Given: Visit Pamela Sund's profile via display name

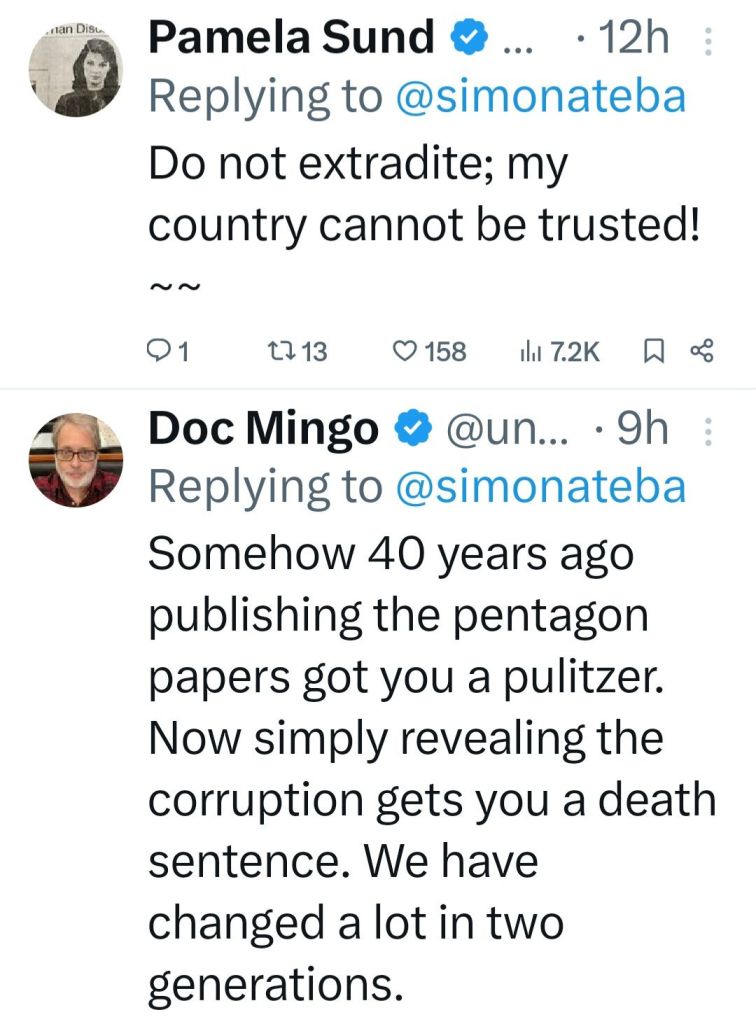Looking at the screenshot, I should click(291, 40).
